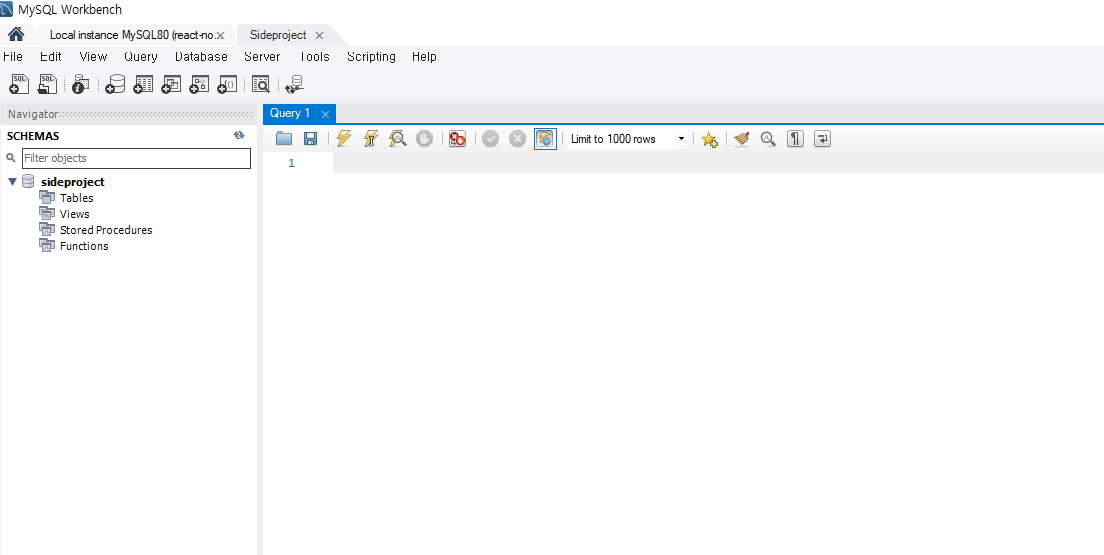
Task: Run EXPLAIN on the current statement
Action: 398,139
